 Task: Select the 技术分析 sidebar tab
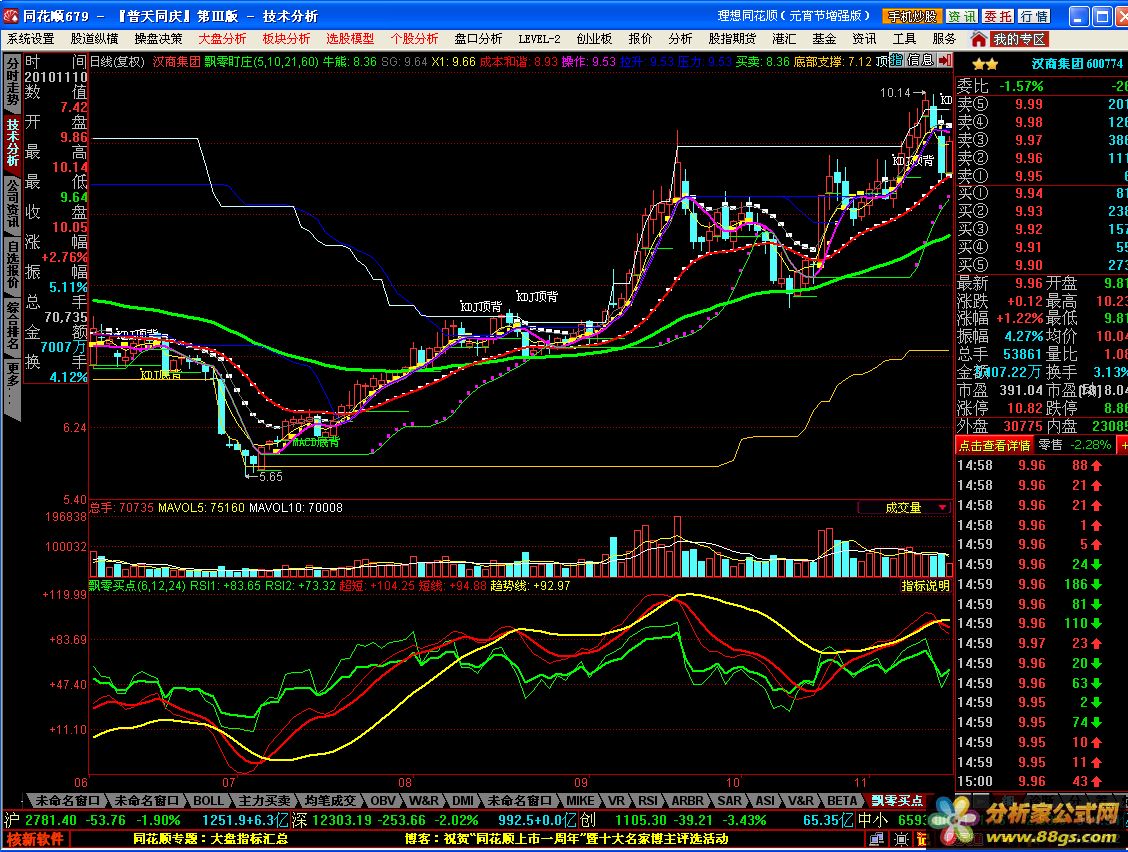click(x=12, y=142)
